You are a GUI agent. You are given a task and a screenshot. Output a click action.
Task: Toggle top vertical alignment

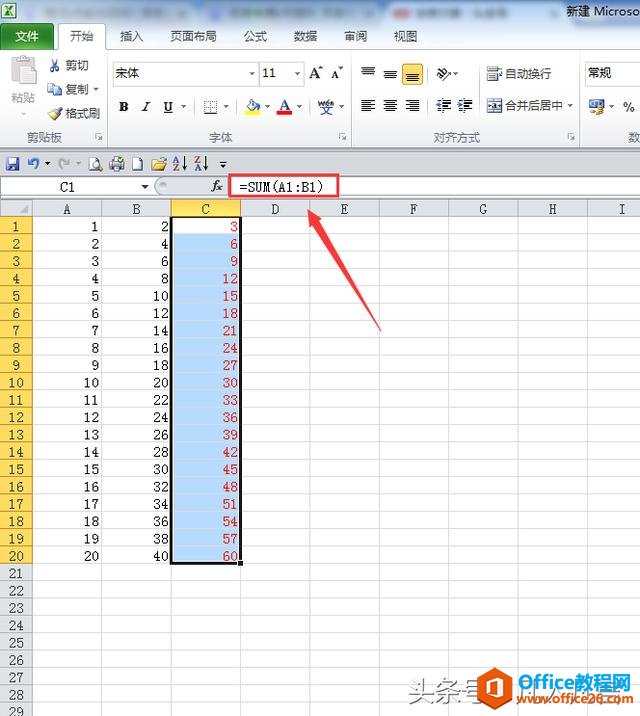[368, 73]
